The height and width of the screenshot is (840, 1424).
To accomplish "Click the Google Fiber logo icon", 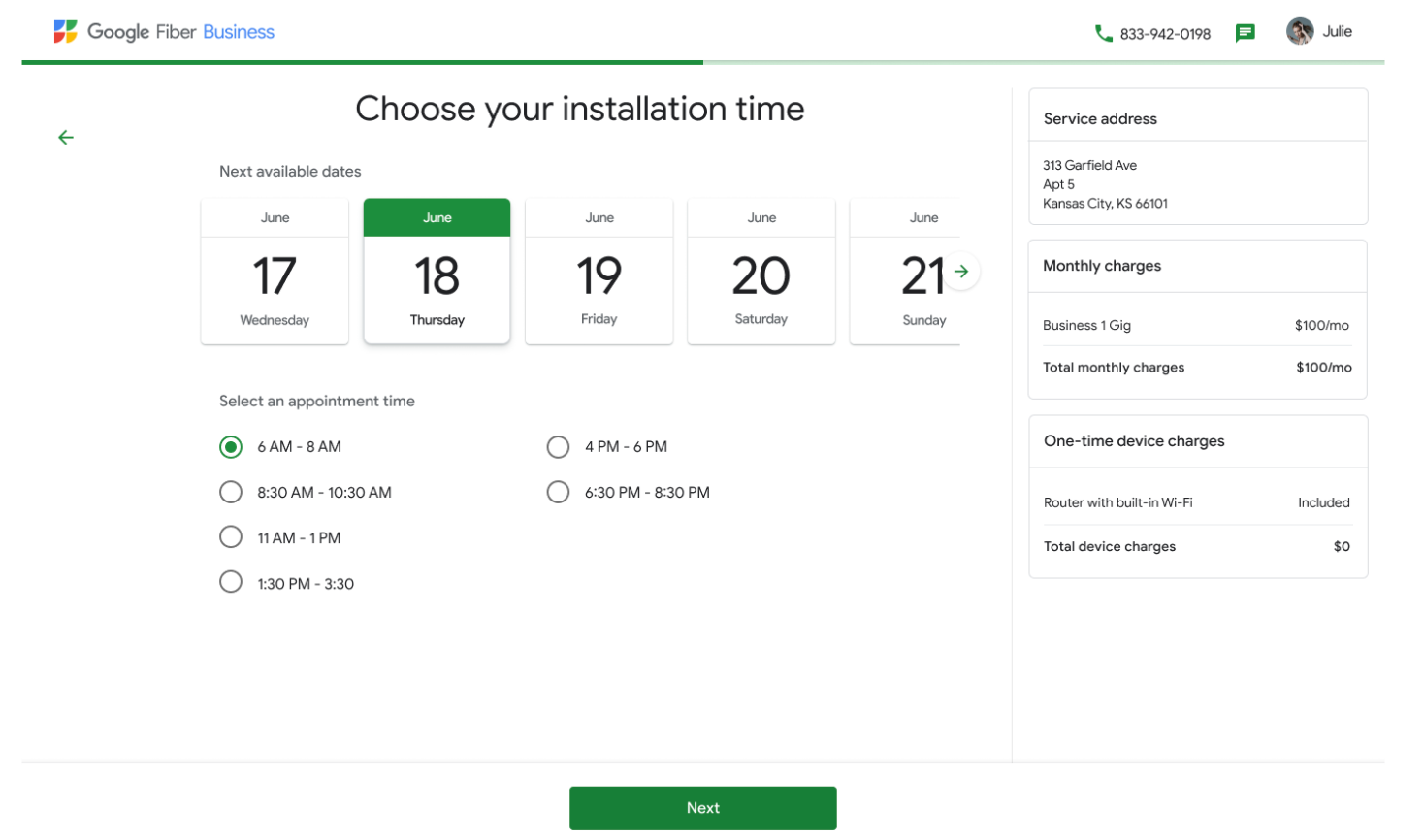I will click(65, 32).
